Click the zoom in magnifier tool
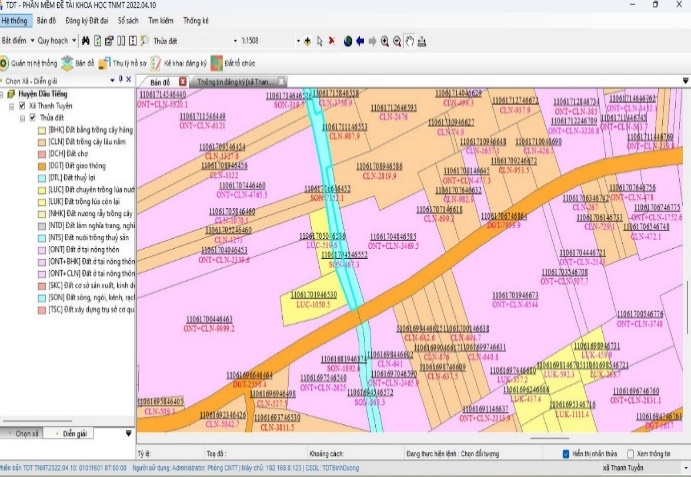This screenshot has height=477, width=691. [385, 41]
